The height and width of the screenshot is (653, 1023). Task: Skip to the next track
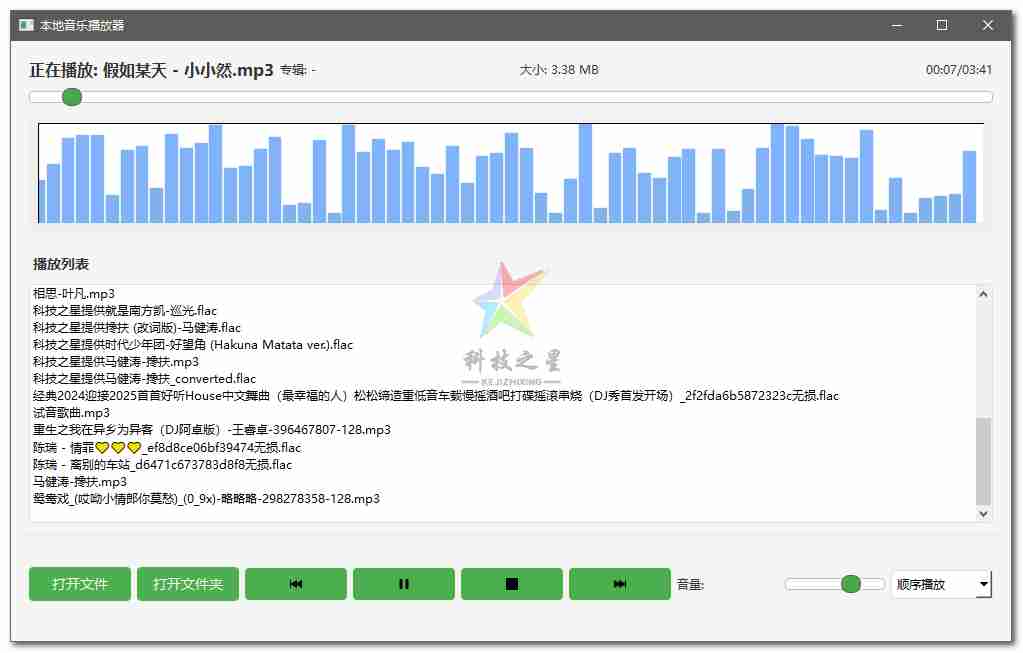pos(619,584)
